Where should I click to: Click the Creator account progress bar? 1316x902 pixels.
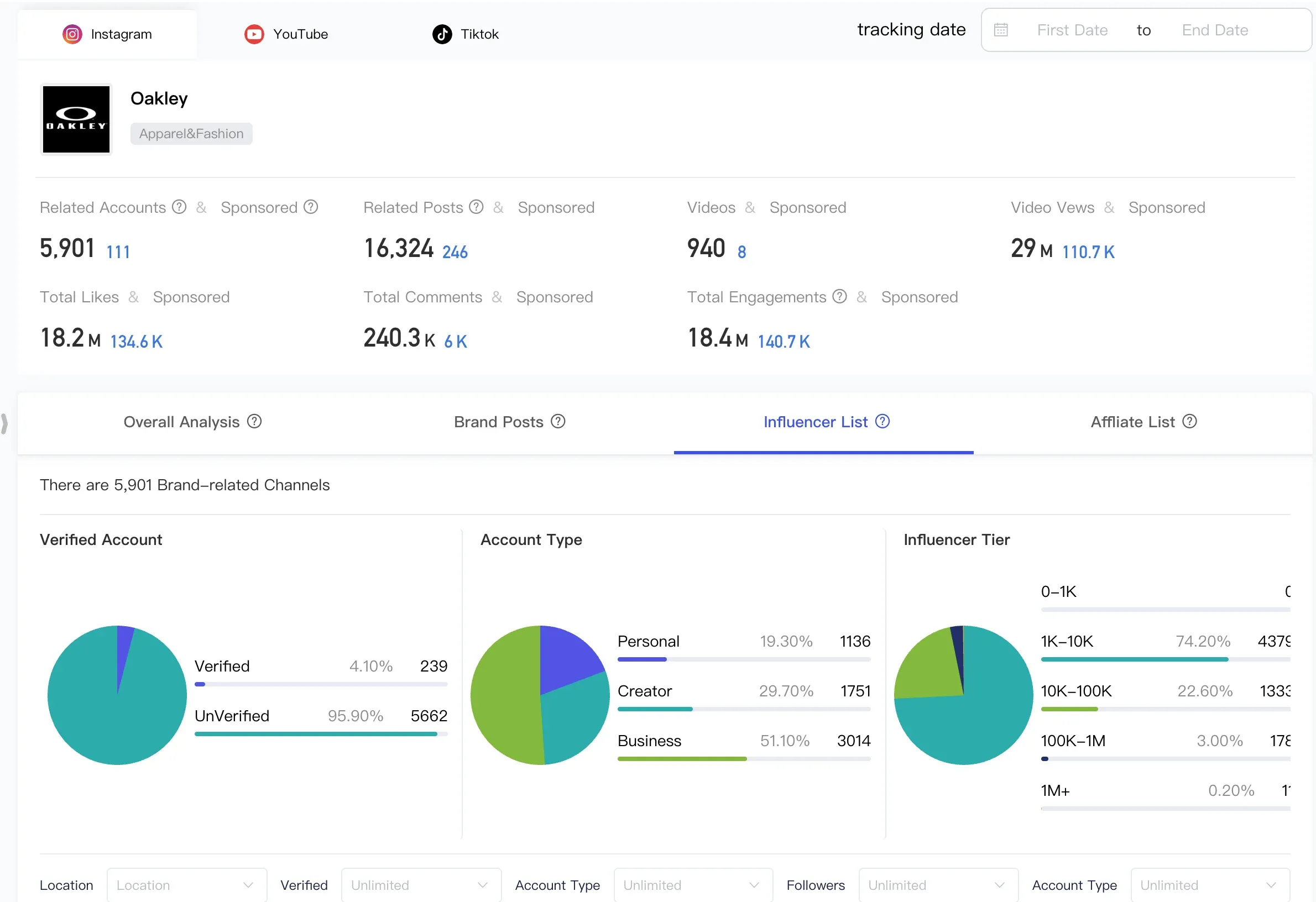click(x=744, y=709)
